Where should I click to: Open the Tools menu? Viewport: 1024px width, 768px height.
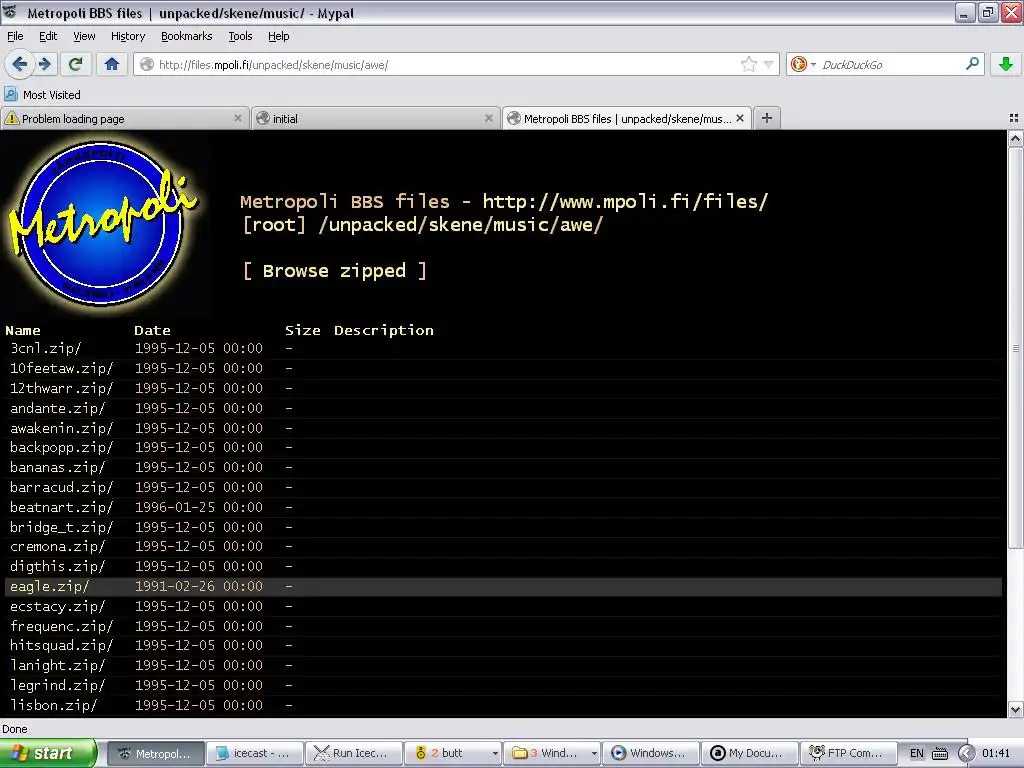[x=240, y=36]
